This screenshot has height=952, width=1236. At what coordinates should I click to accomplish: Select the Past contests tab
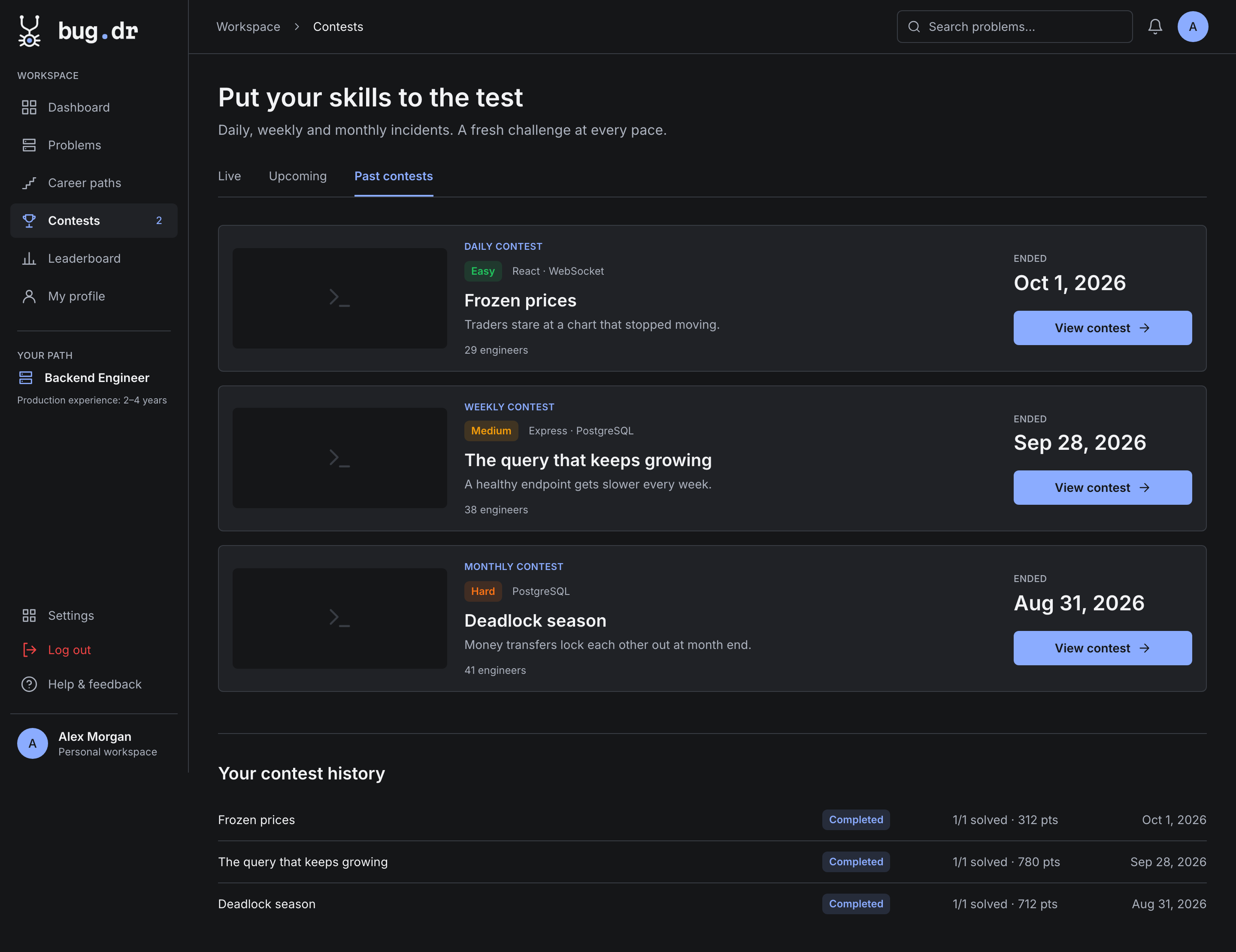(393, 176)
